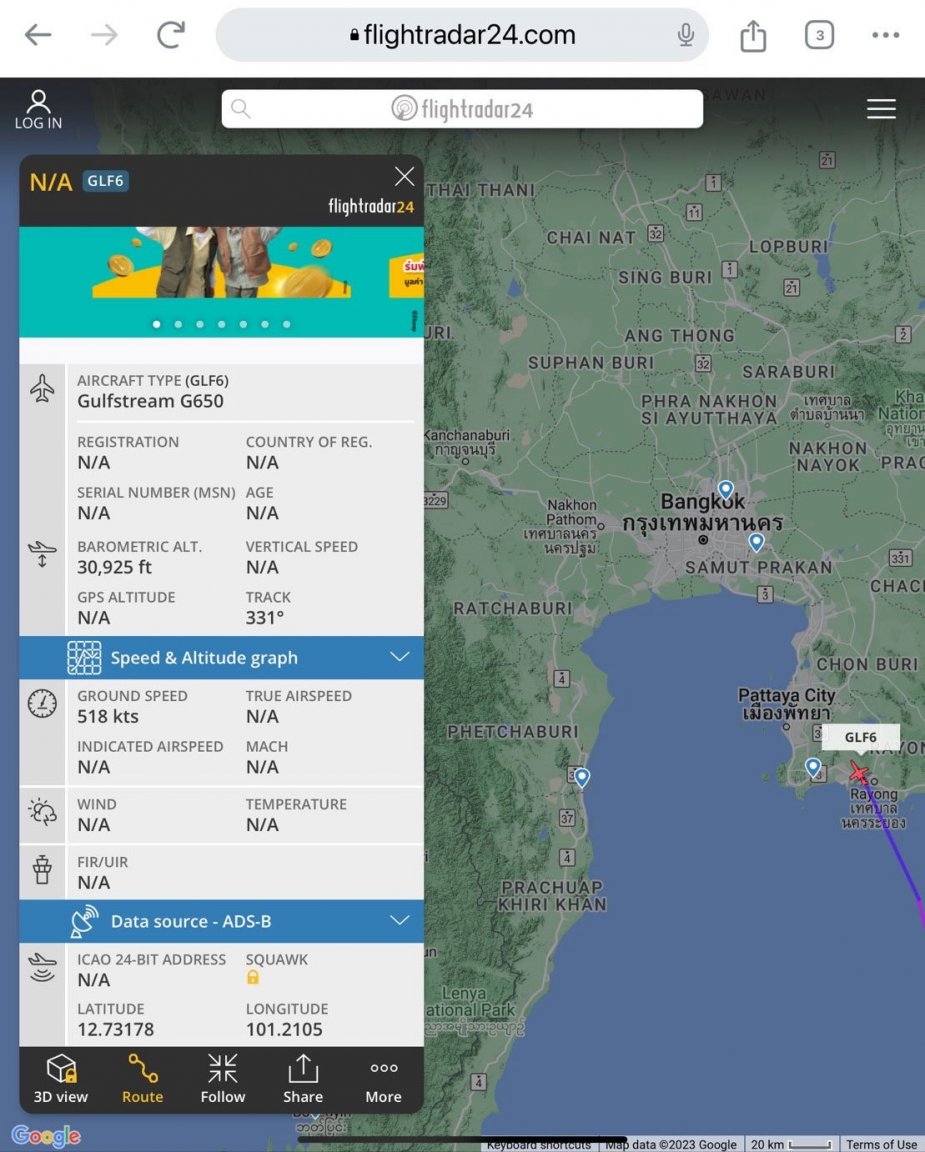Click the ADS-B satellite dish icon
Screen dimensions: 925x1152
[x=84, y=921]
